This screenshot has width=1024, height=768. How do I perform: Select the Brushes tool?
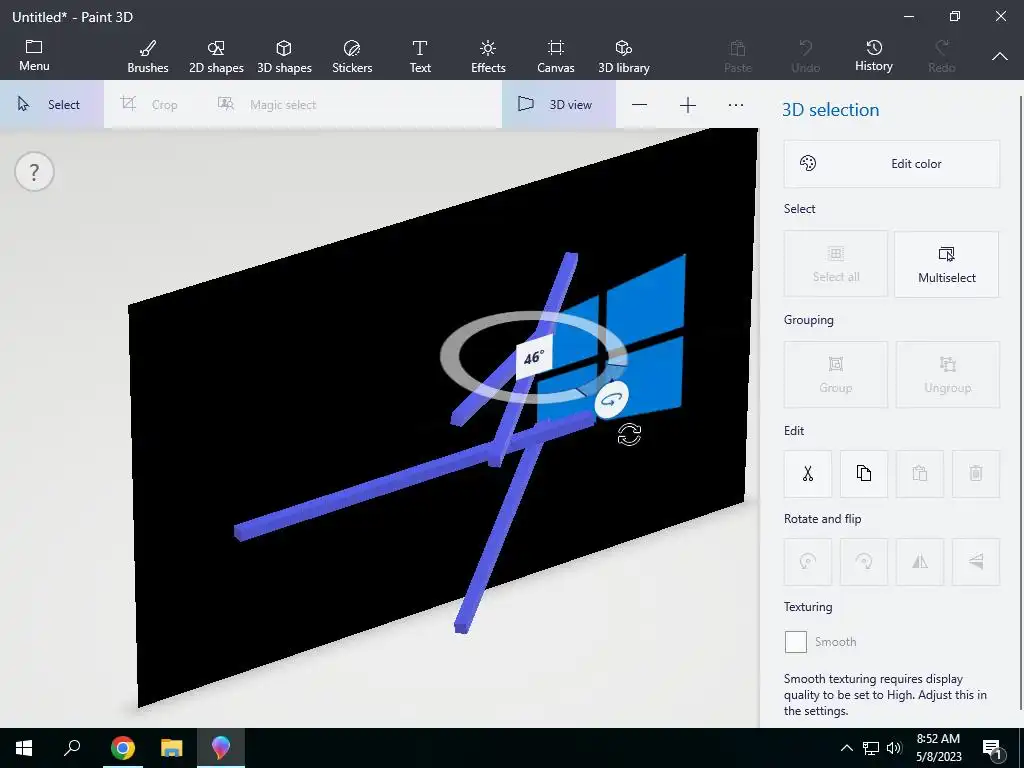pos(148,57)
